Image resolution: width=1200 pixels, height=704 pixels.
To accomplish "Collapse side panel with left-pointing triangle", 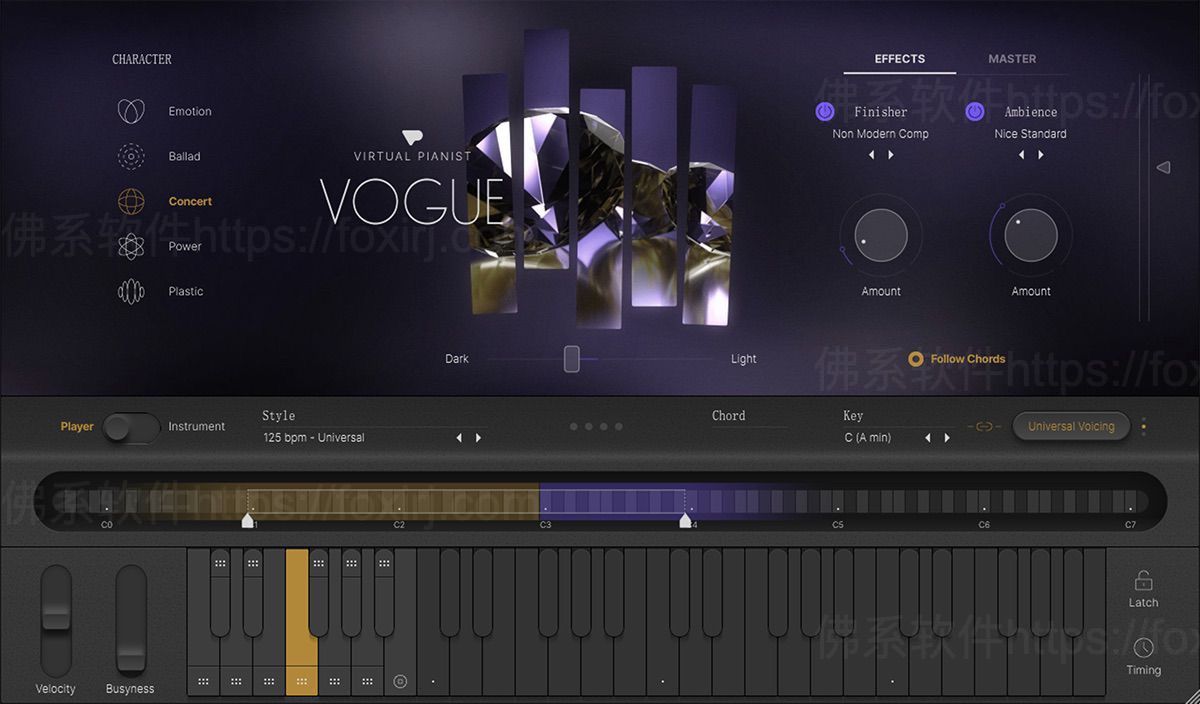I will (1163, 168).
